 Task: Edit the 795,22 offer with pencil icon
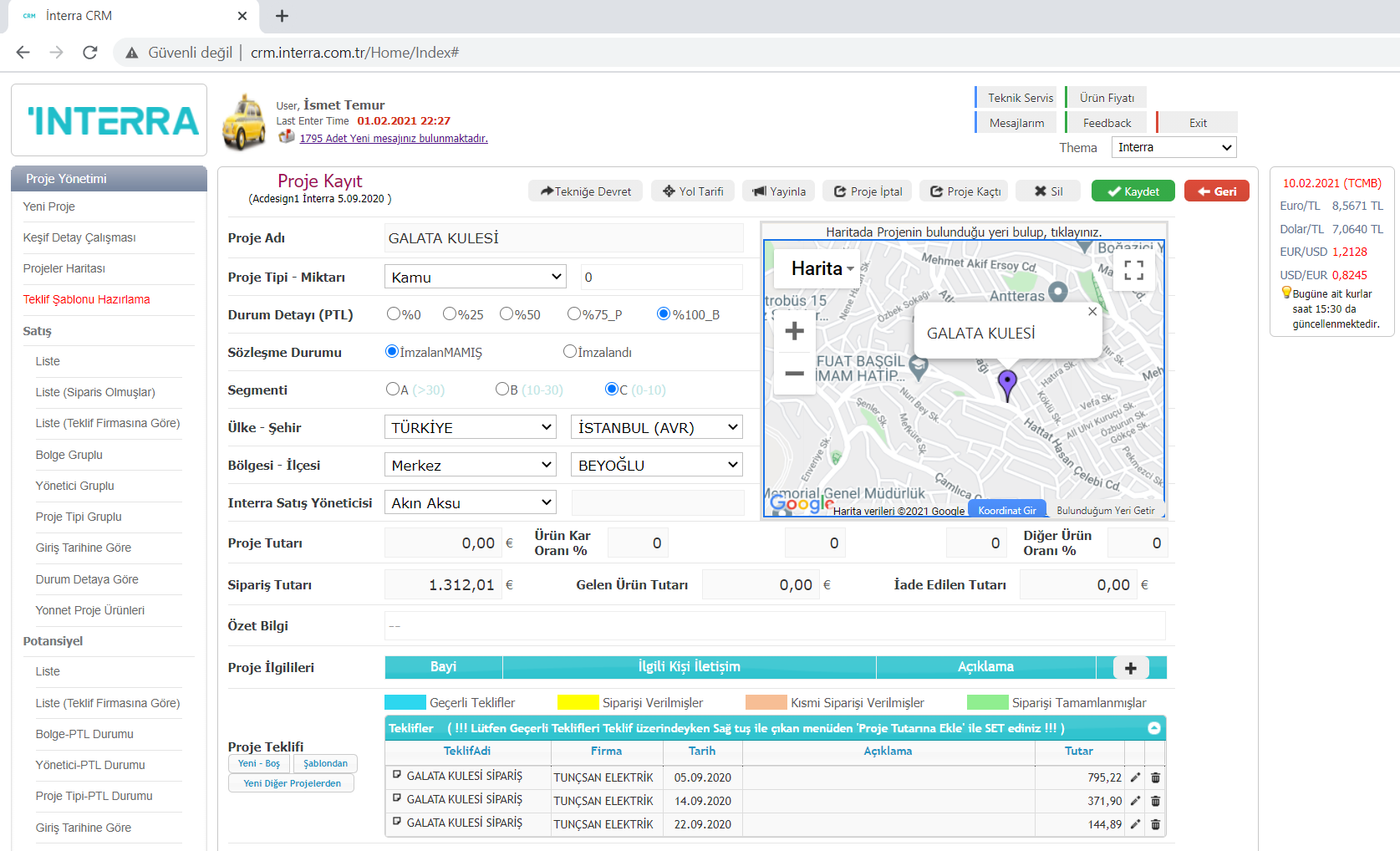pos(1135,777)
